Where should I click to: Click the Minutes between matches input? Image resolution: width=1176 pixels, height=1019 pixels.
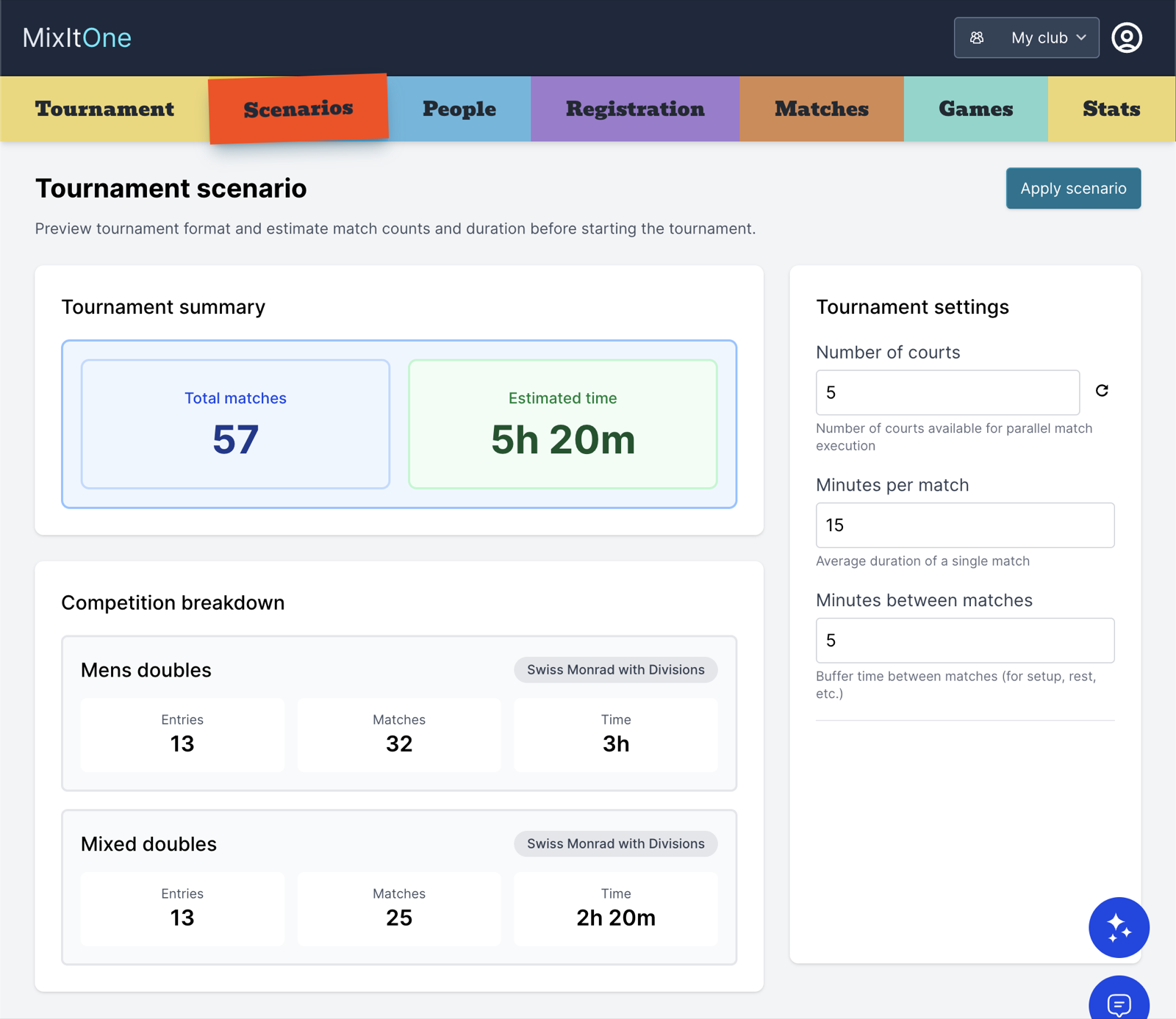[964, 641]
